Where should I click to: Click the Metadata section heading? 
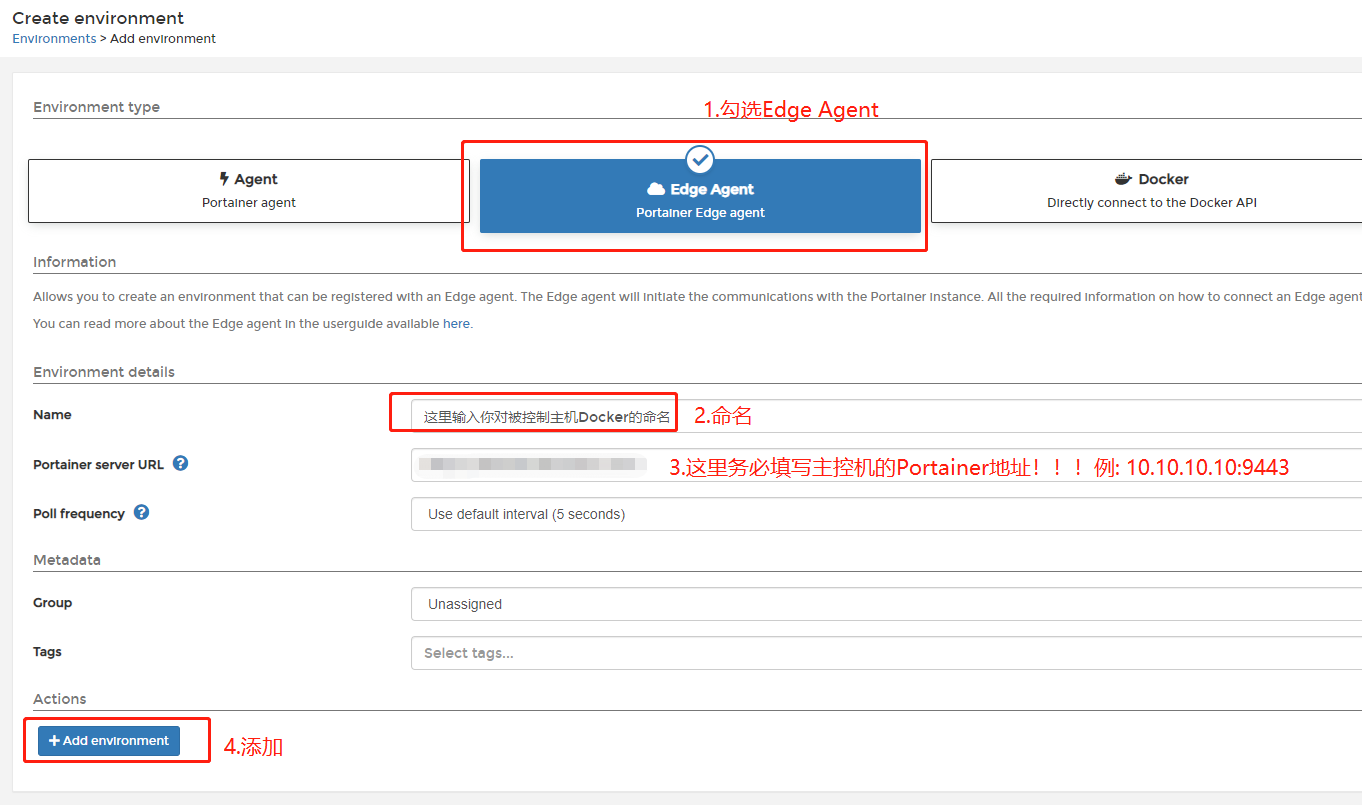pyautogui.click(x=67, y=560)
